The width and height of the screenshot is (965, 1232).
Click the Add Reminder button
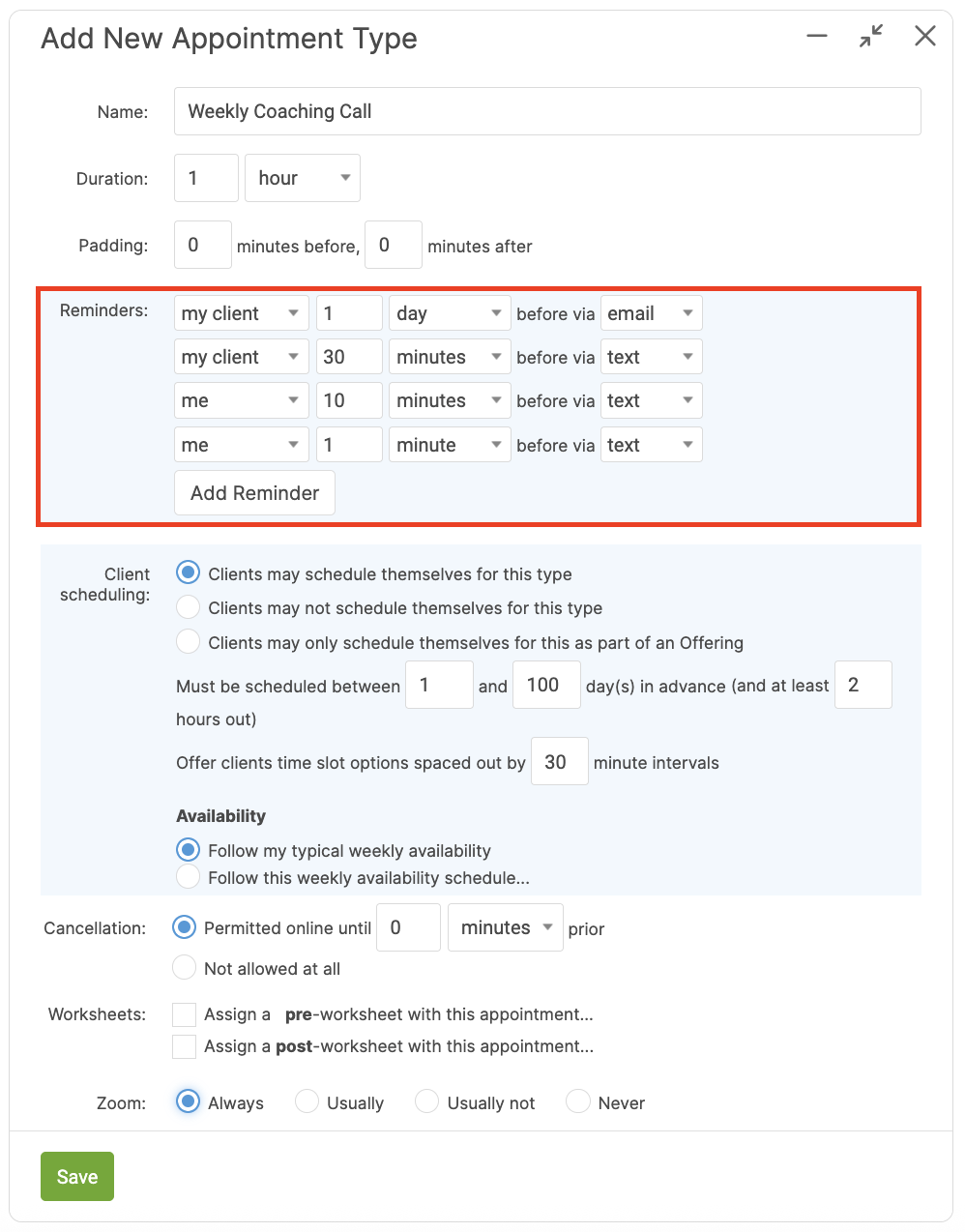coord(254,493)
